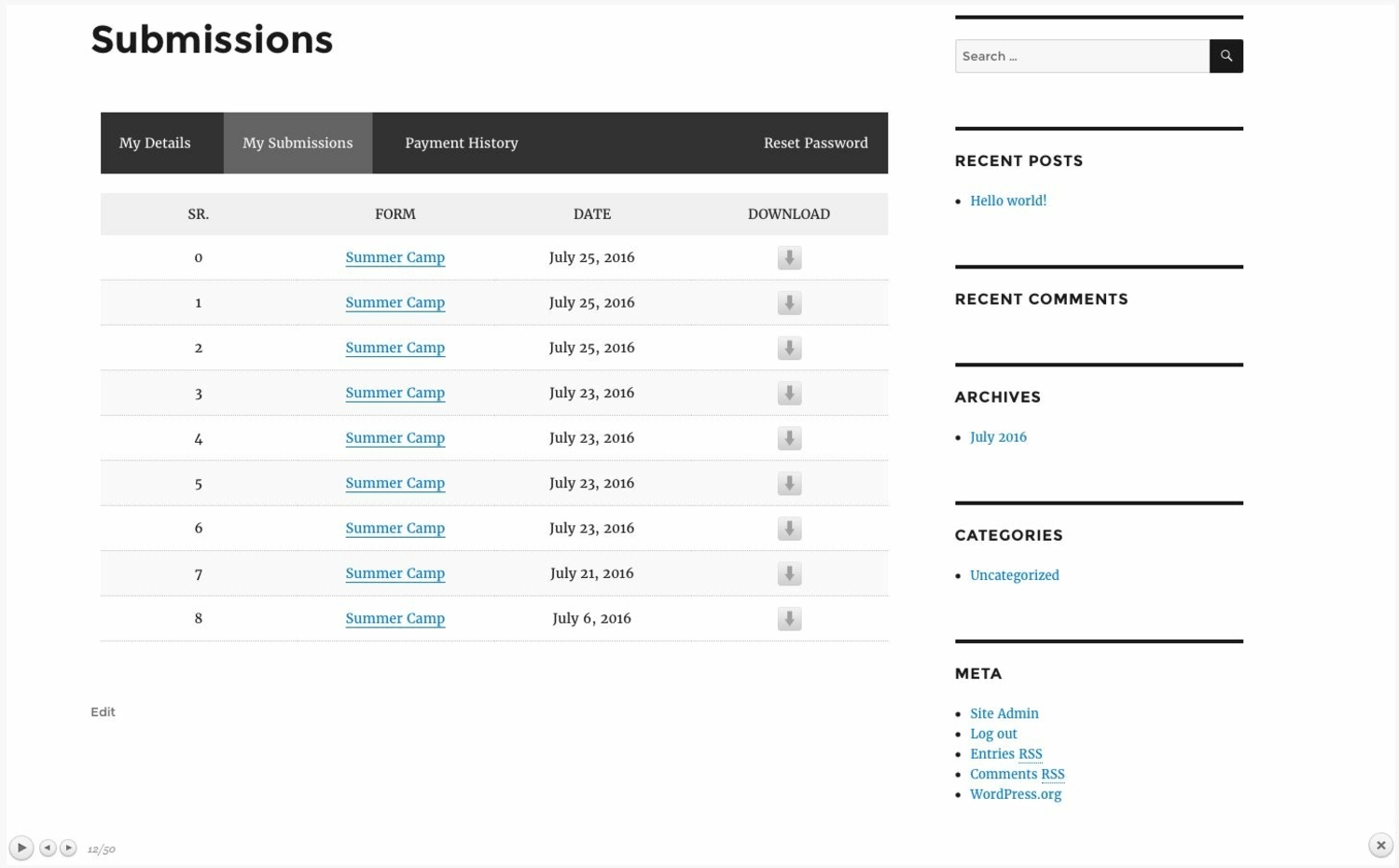Open the Hello world! recent post

click(1007, 200)
